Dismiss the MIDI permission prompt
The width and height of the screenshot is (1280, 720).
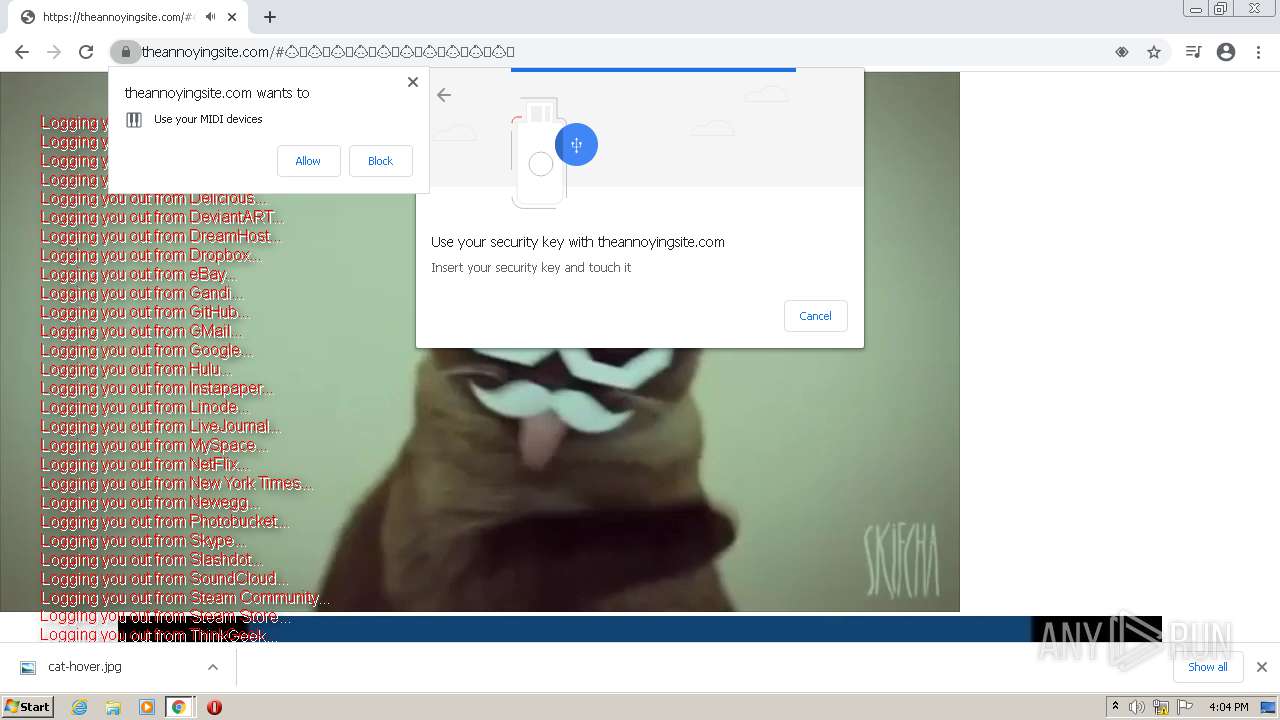click(x=412, y=82)
